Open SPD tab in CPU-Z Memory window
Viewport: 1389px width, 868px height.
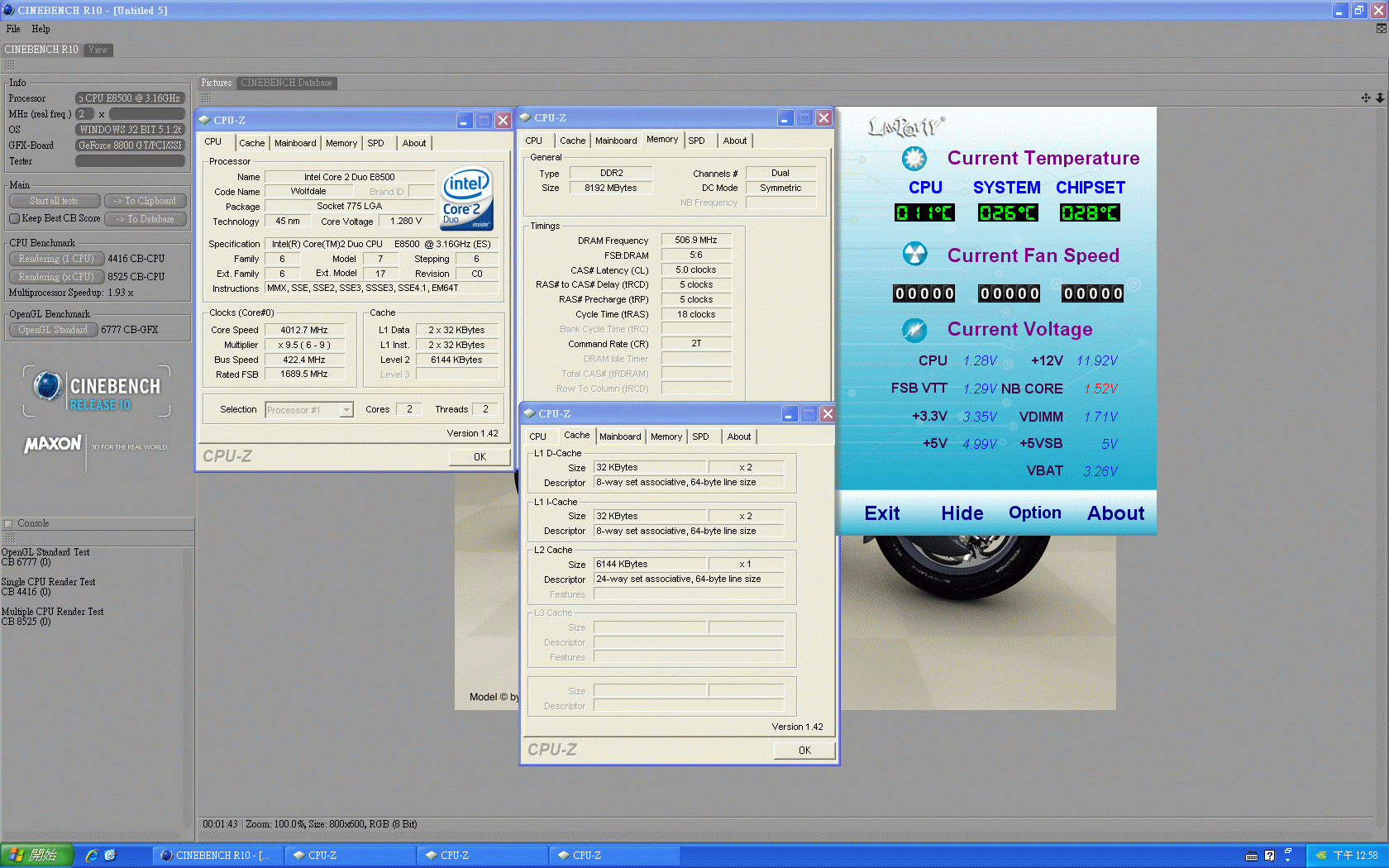pyautogui.click(x=696, y=141)
